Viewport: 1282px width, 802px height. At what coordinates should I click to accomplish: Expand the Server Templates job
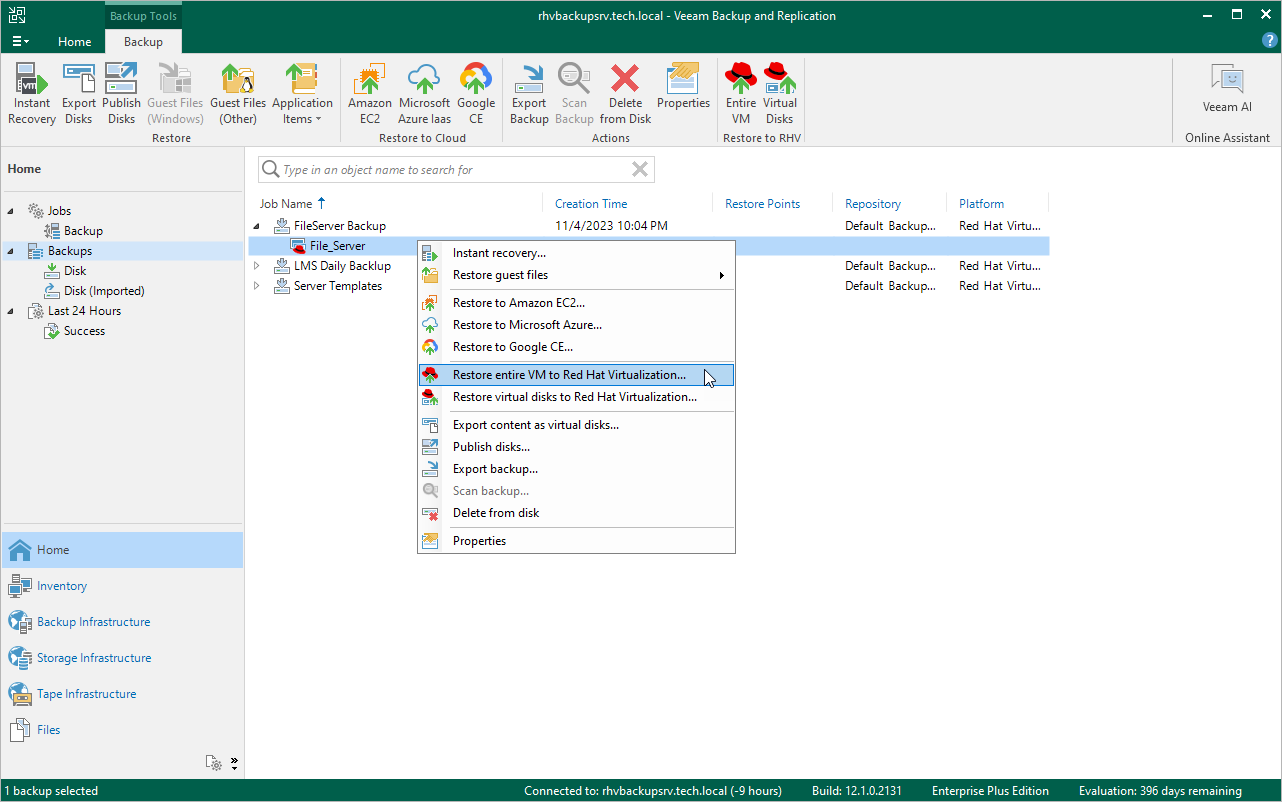point(256,286)
